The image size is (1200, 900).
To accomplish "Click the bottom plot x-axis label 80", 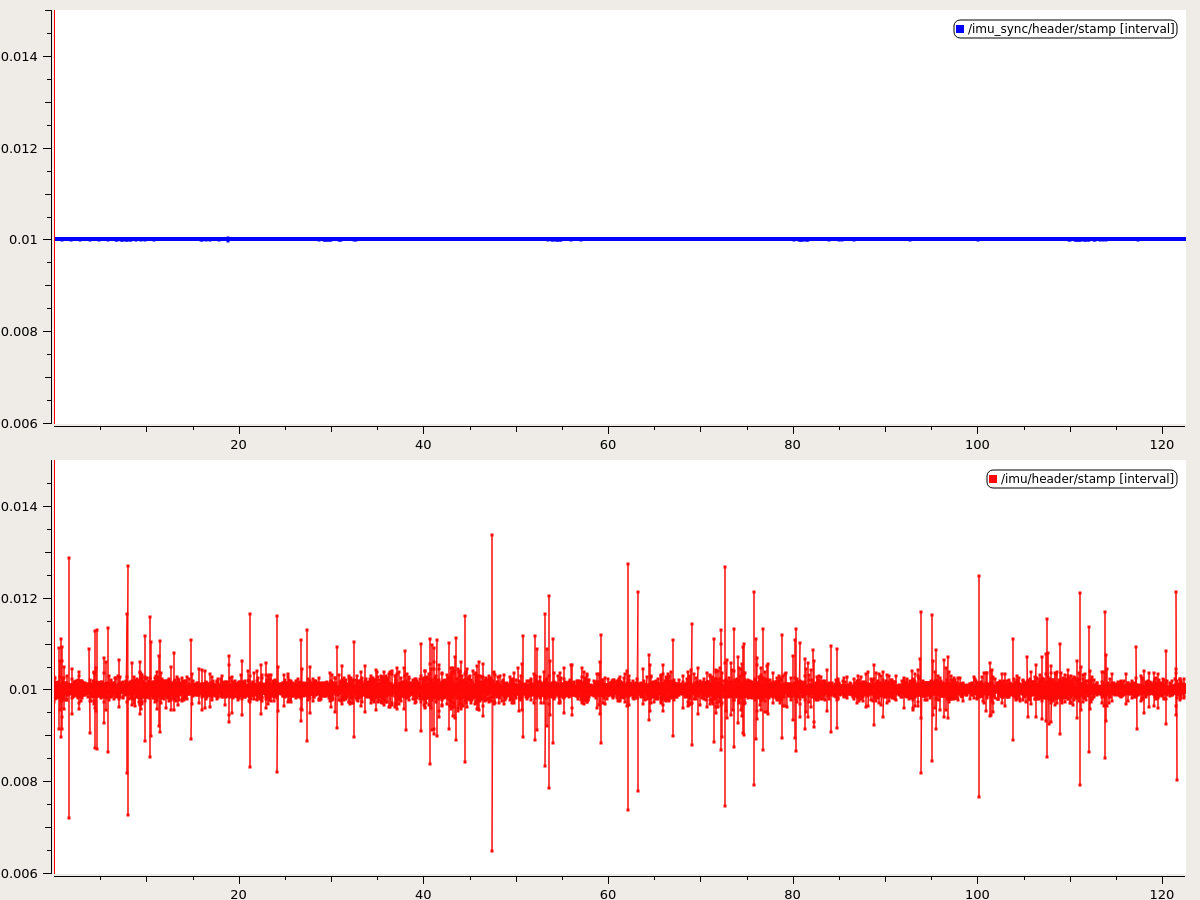I will tap(792, 894).
